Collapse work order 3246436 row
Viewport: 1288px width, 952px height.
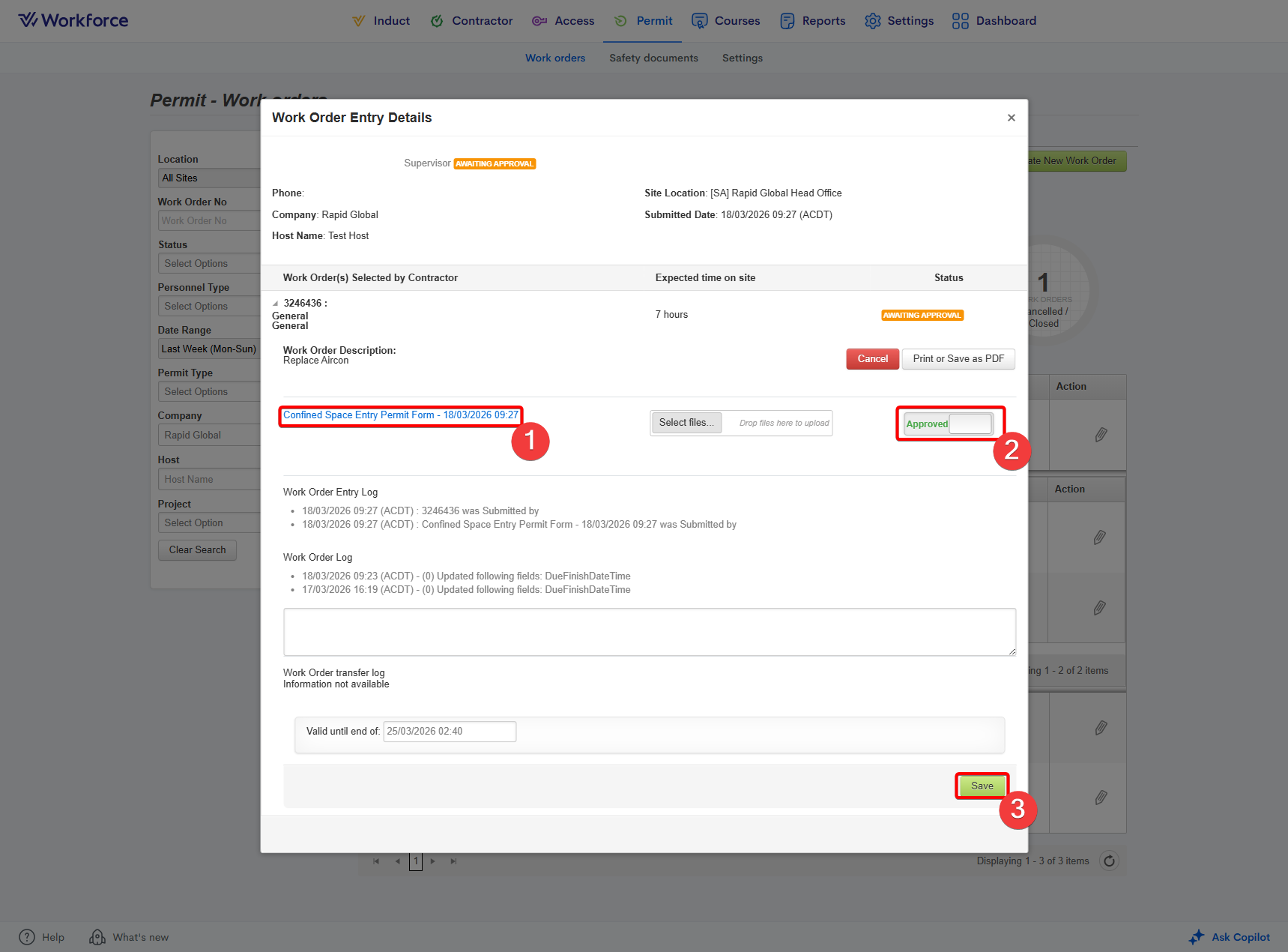276,304
